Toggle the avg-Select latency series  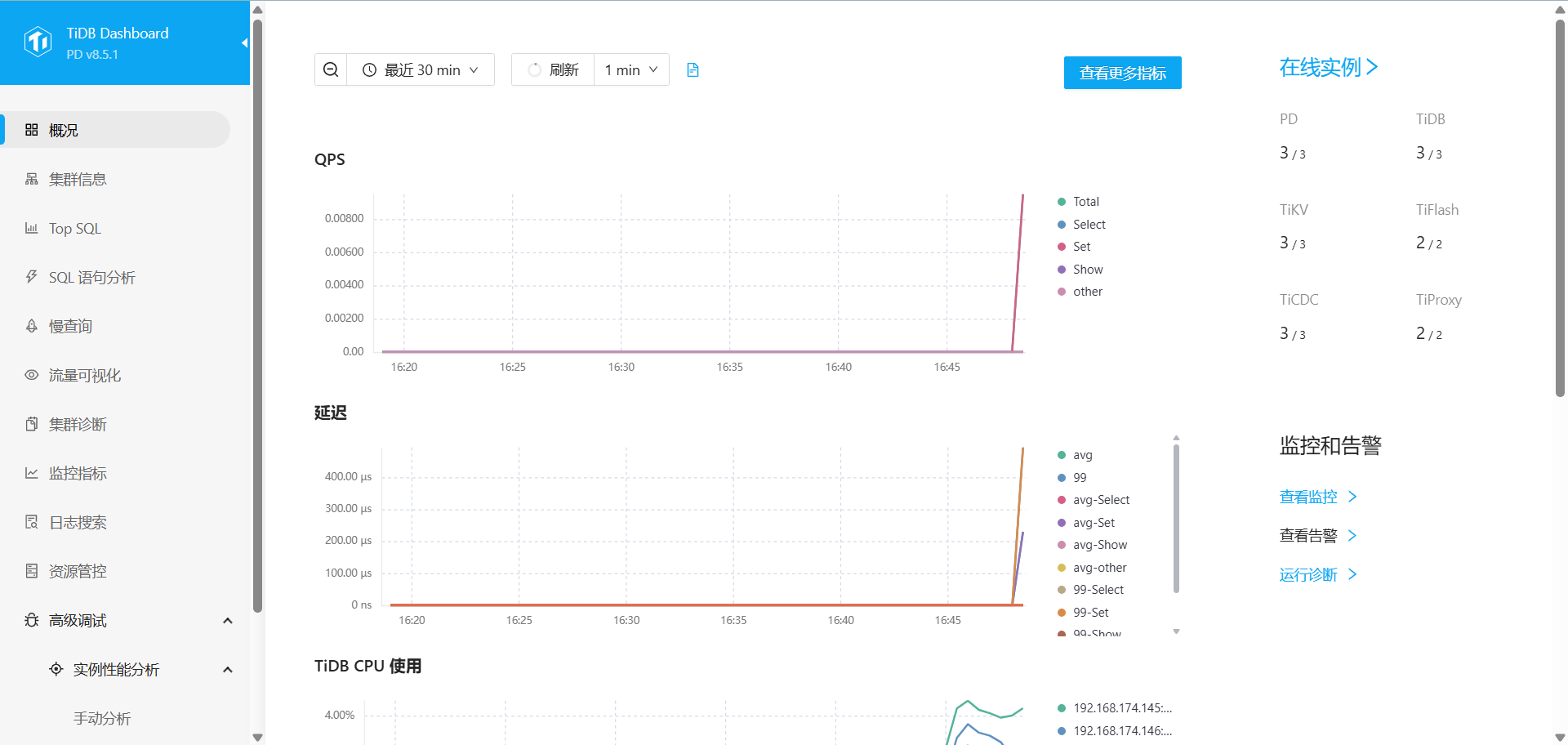1094,500
